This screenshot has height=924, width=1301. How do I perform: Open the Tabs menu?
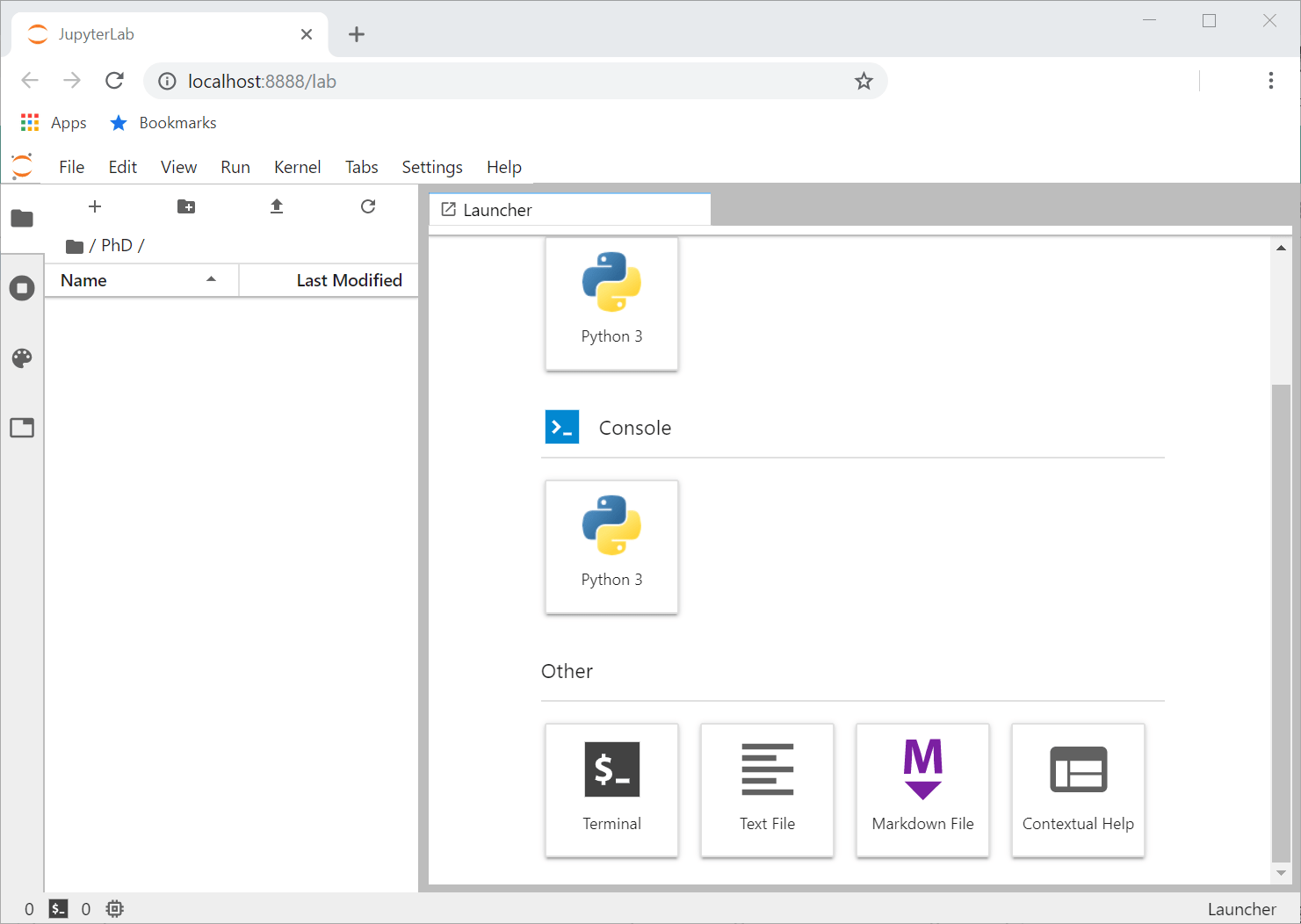[x=361, y=167]
